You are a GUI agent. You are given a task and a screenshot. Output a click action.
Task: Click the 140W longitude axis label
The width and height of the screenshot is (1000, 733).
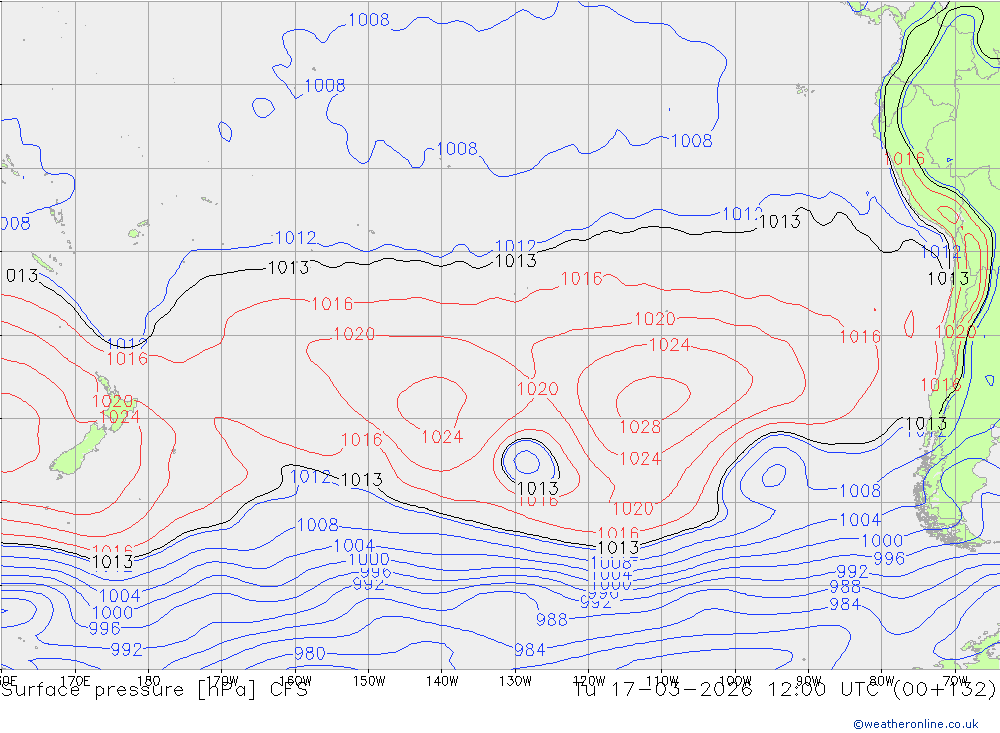click(442, 681)
